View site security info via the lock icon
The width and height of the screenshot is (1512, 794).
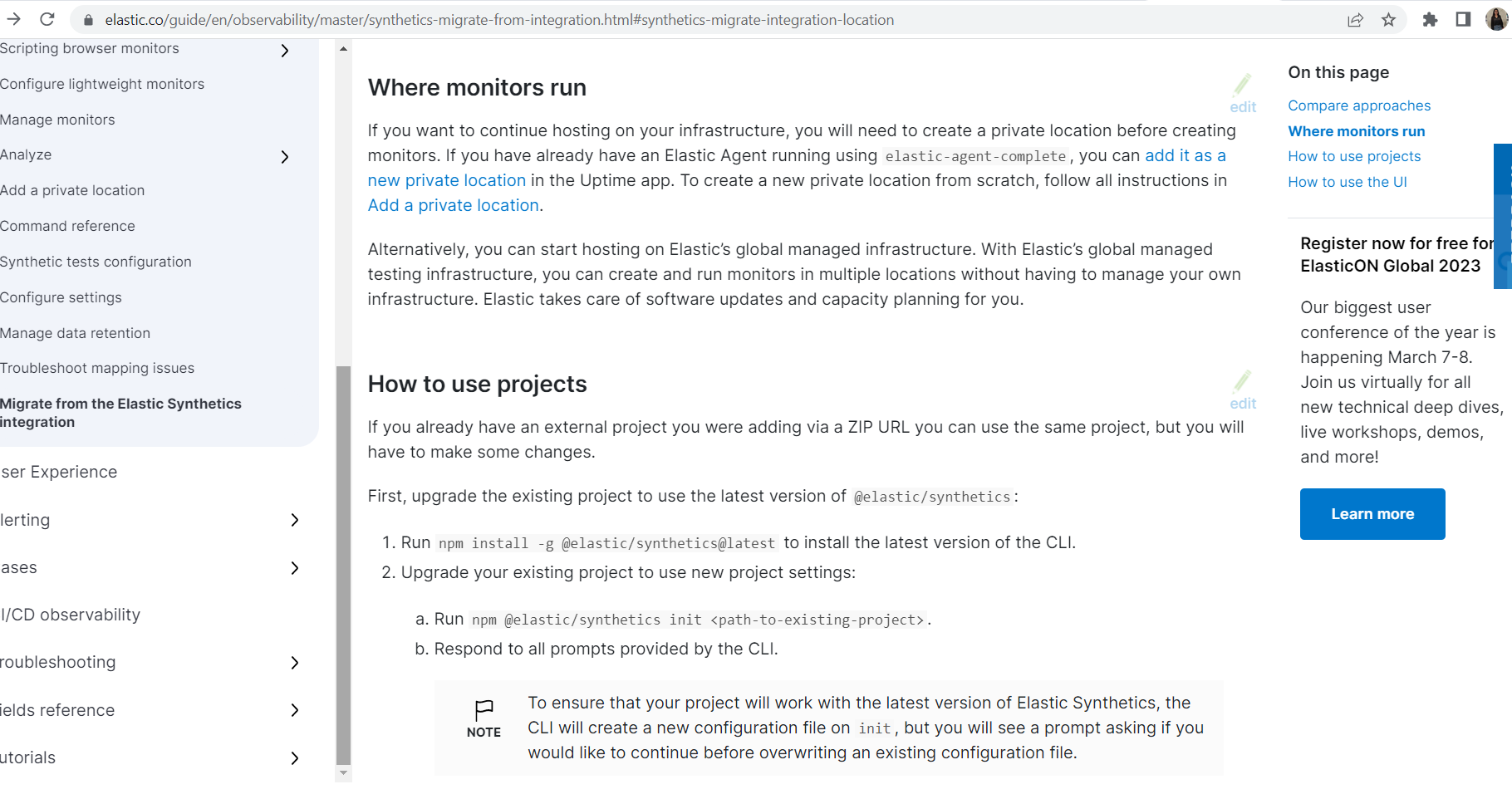tap(86, 19)
